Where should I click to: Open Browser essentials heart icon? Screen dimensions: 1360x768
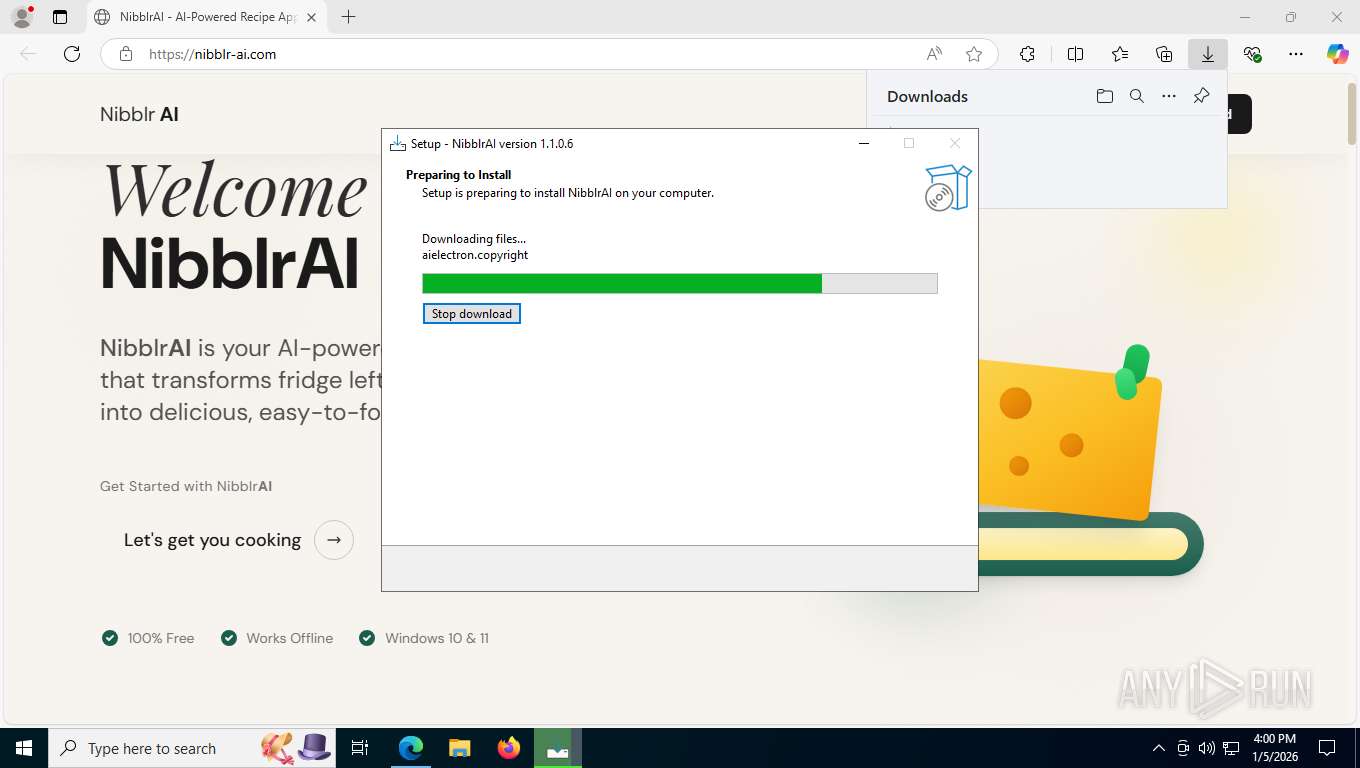coord(1252,54)
